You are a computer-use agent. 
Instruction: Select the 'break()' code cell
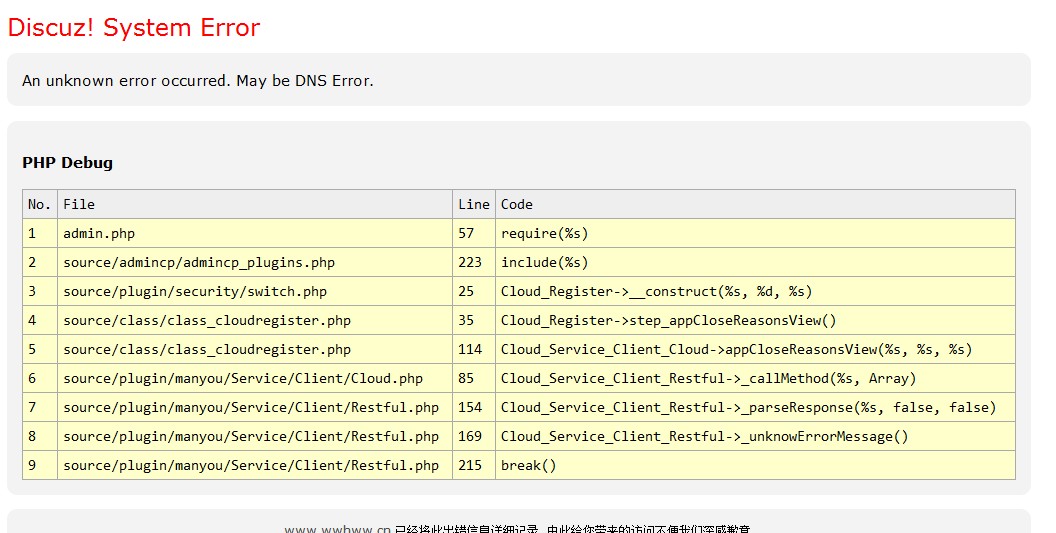(x=755, y=465)
